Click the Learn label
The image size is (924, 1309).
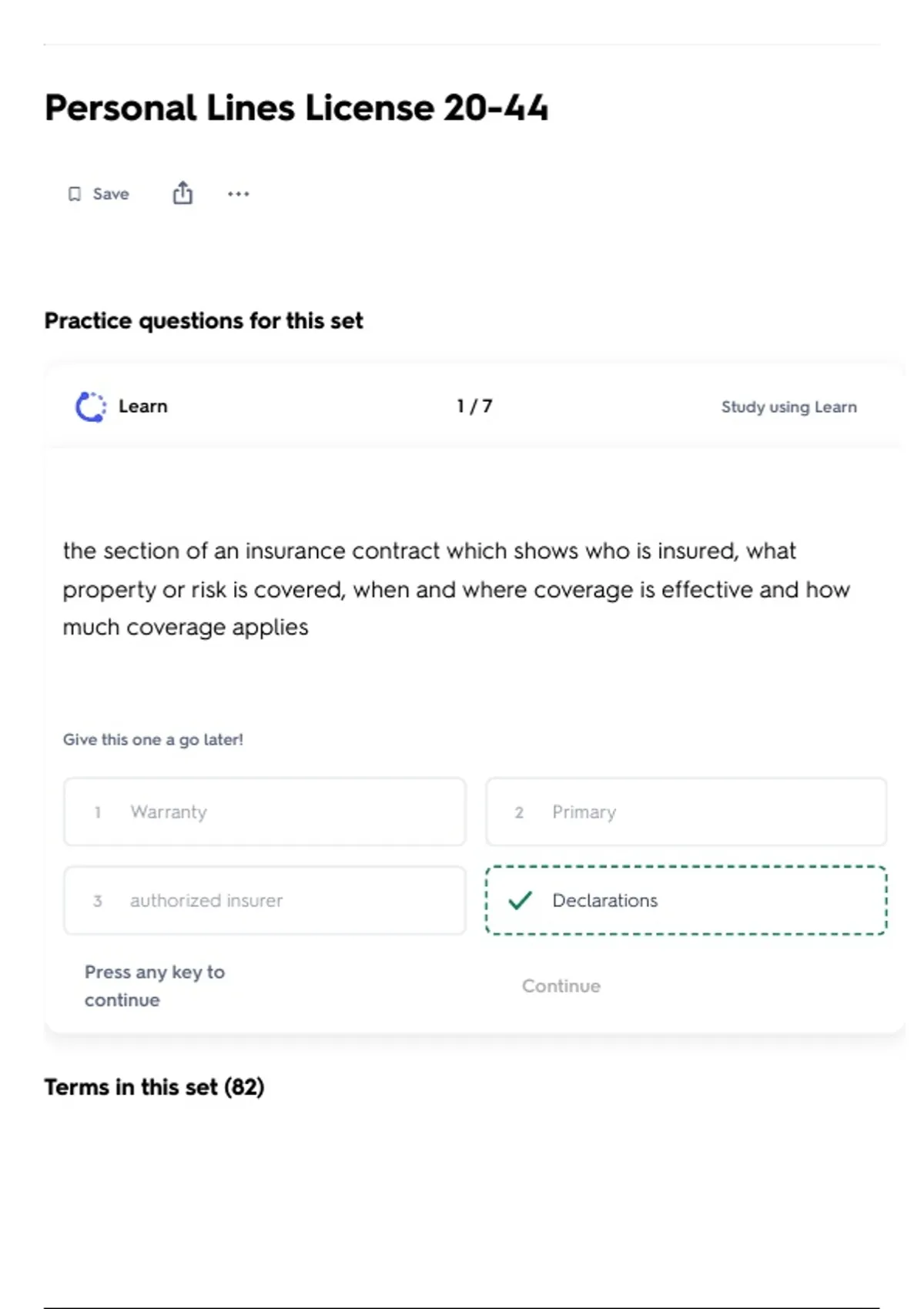(x=143, y=407)
